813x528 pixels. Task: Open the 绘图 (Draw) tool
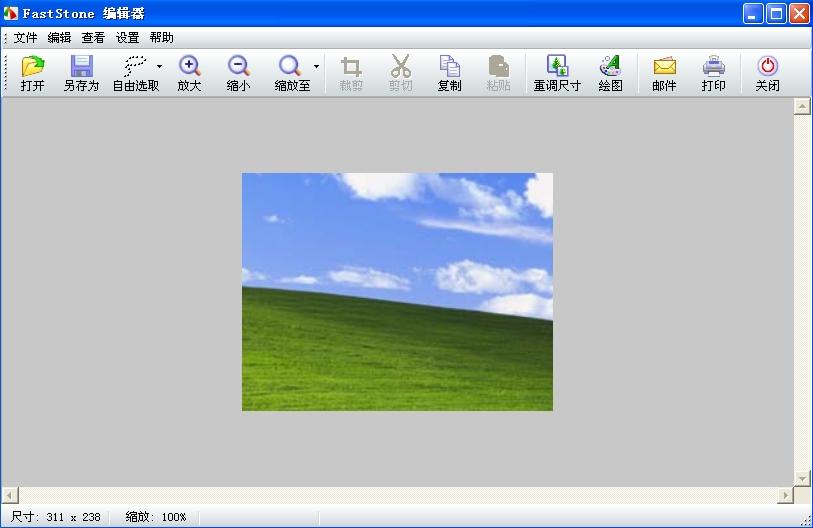(610, 73)
